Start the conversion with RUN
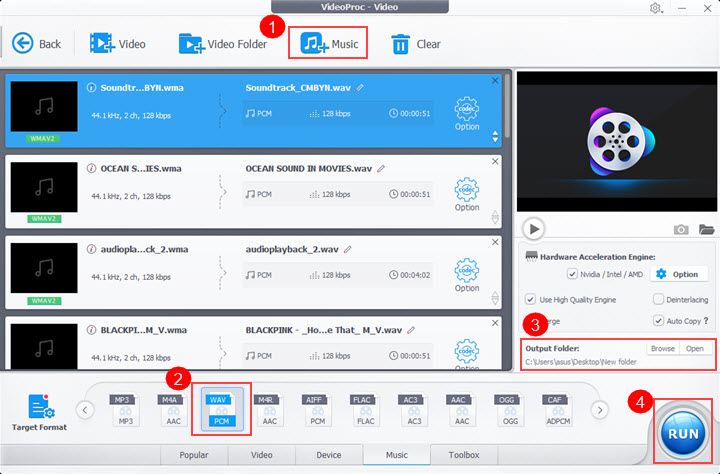720x474 pixels. click(x=683, y=433)
